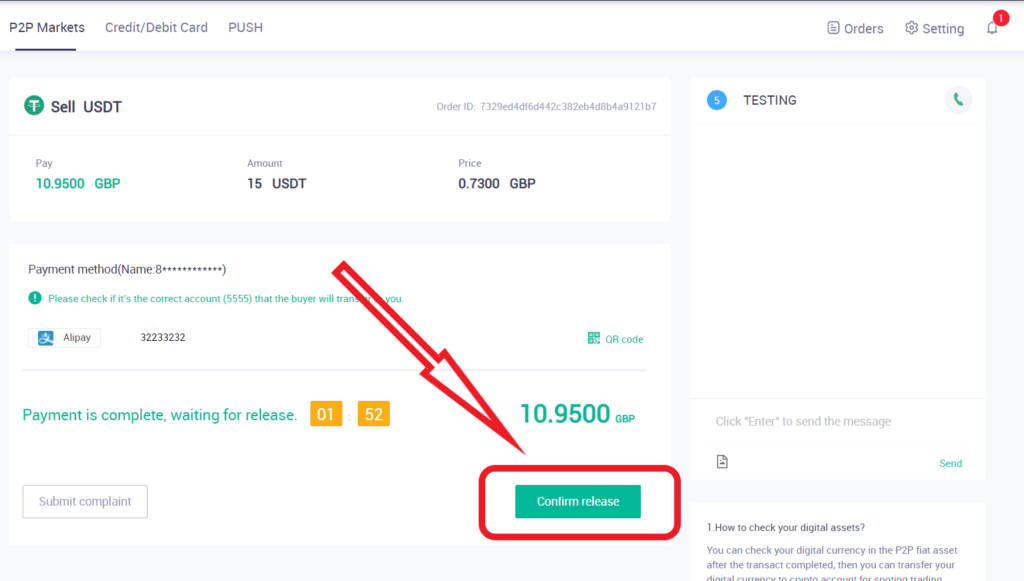Open the Setting menu
Screen dimensions: 1024x581
[934, 28]
